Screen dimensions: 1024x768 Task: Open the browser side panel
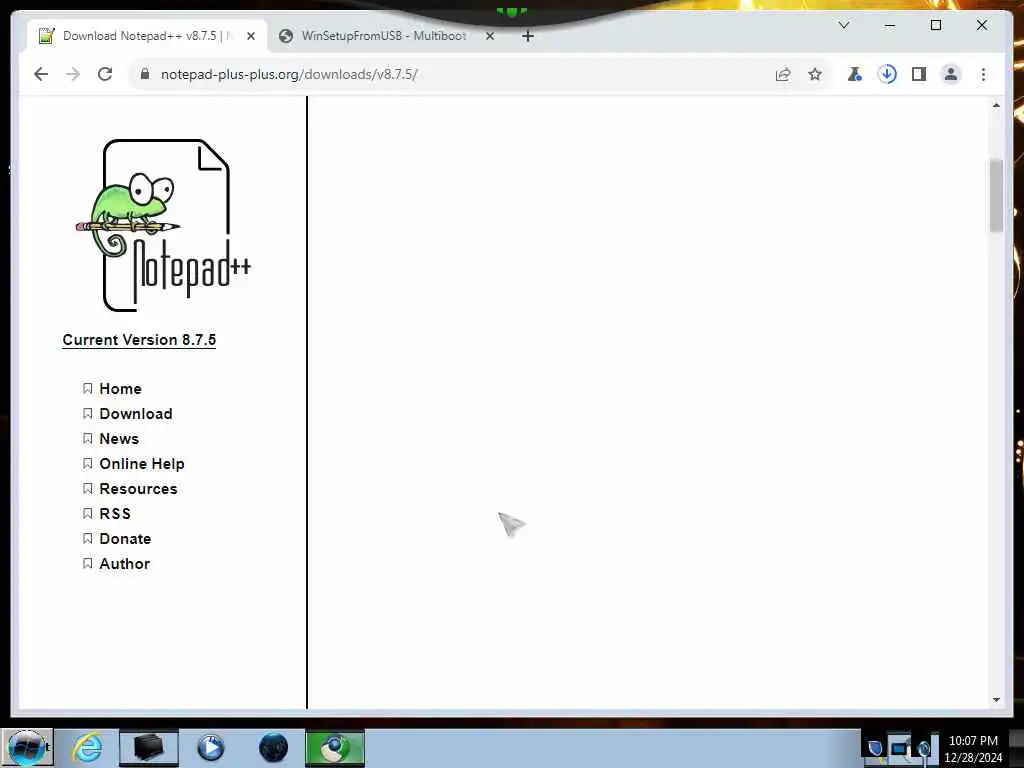[x=919, y=74]
